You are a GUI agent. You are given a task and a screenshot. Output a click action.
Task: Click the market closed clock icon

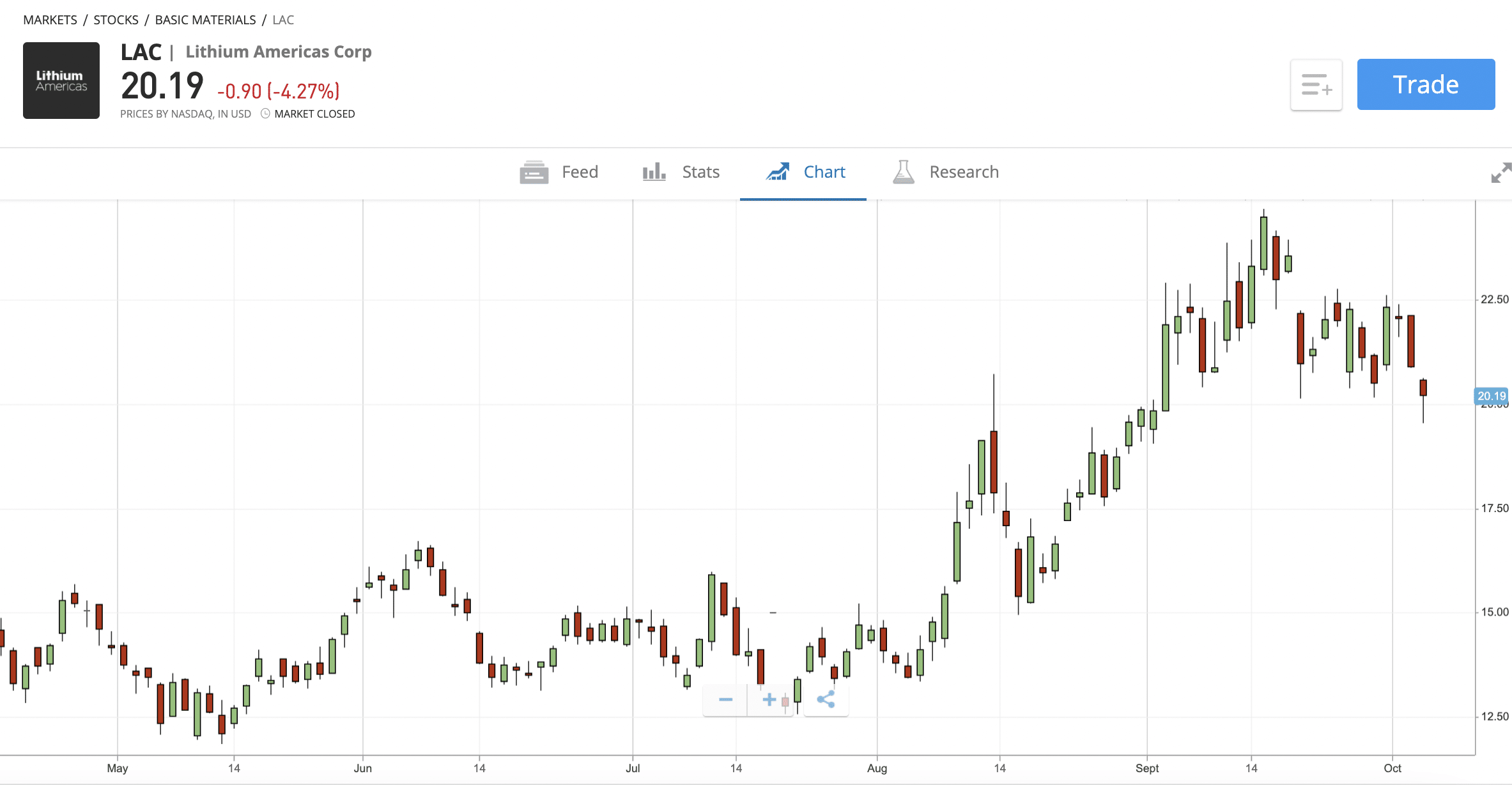click(265, 114)
